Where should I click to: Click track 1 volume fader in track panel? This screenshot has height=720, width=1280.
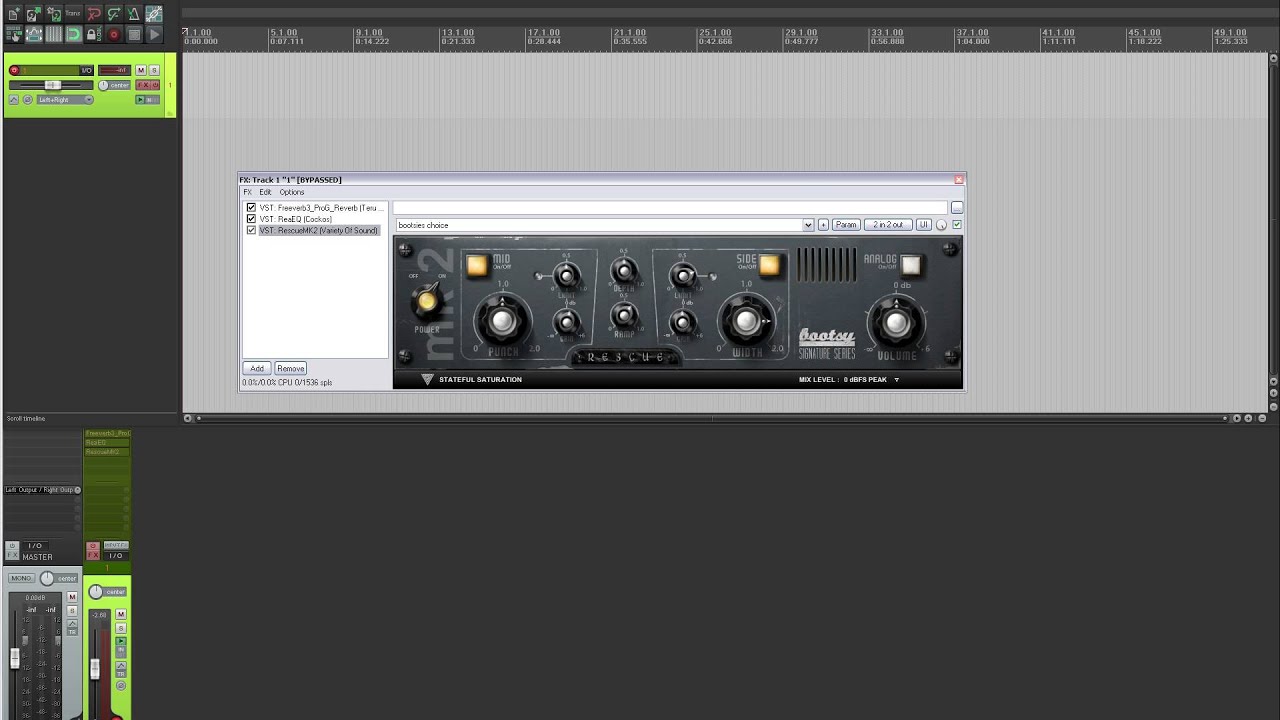[x=52, y=85]
